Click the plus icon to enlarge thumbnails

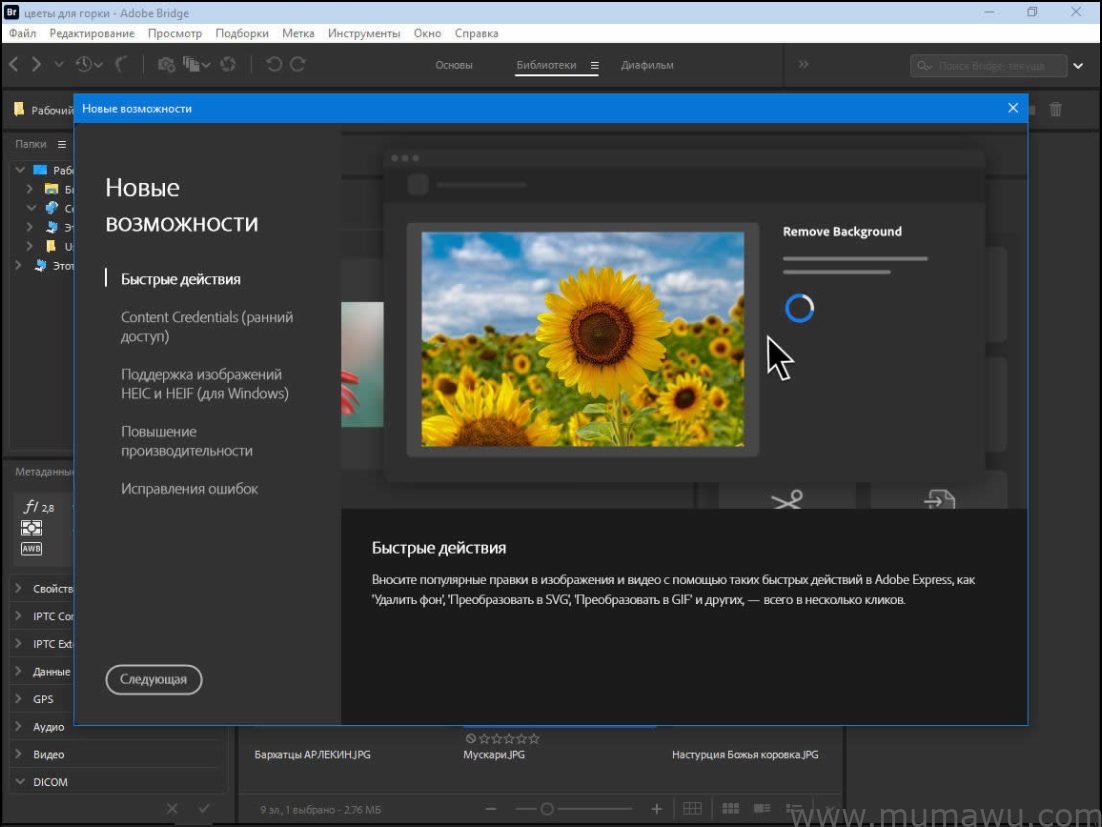(657, 809)
